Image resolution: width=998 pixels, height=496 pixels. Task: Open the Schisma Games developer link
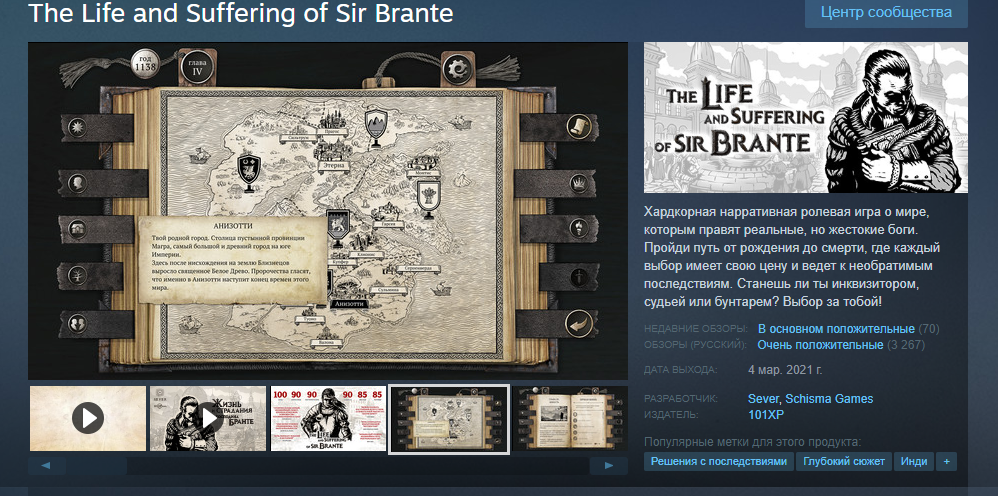point(829,399)
